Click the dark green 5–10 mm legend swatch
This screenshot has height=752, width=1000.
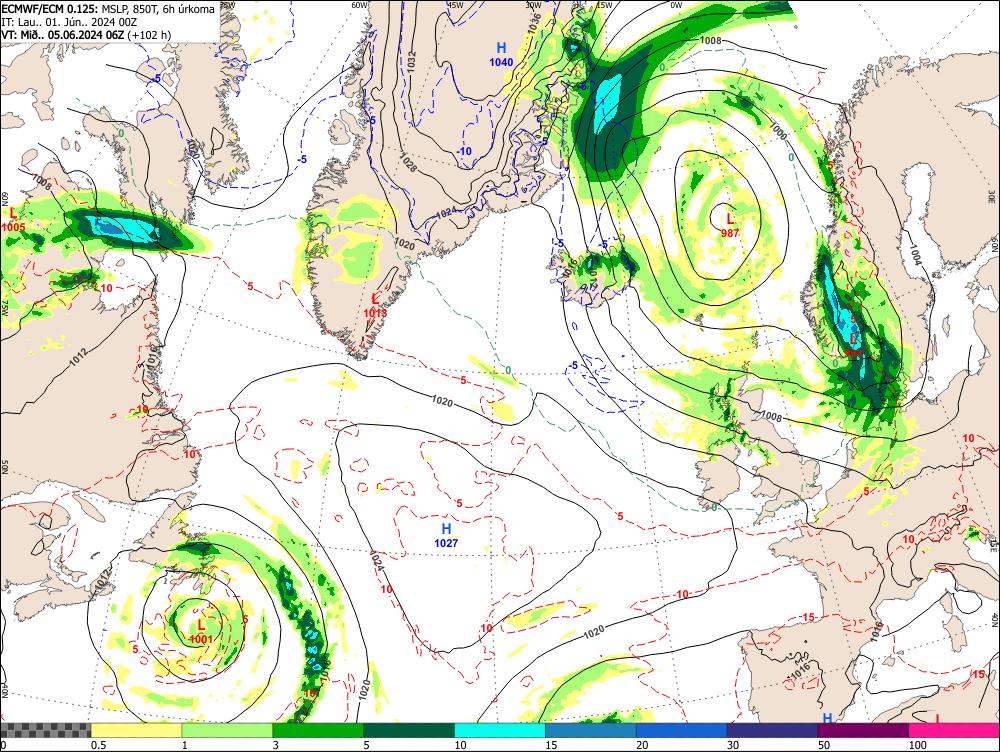pos(409,730)
